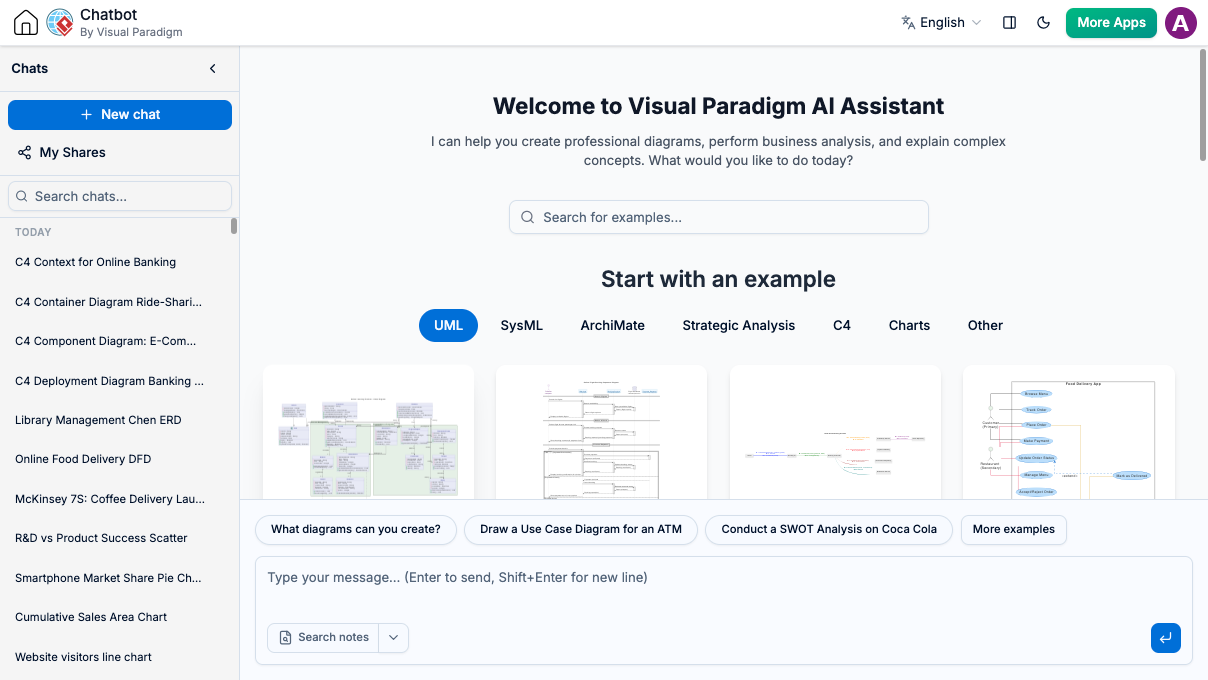Open the user avatar A menu
The width and height of the screenshot is (1208, 680).
click(1181, 23)
